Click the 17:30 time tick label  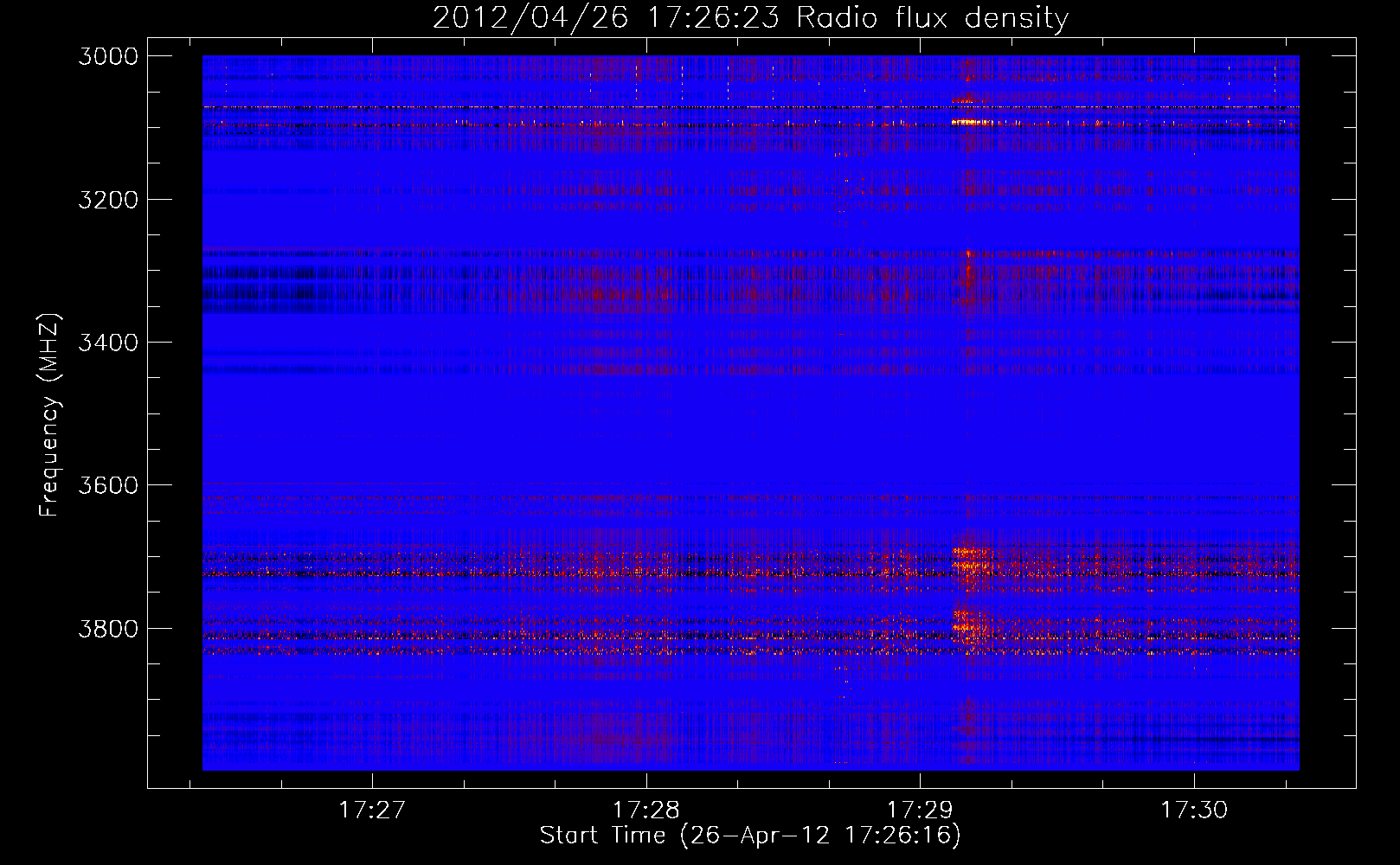click(x=1194, y=810)
